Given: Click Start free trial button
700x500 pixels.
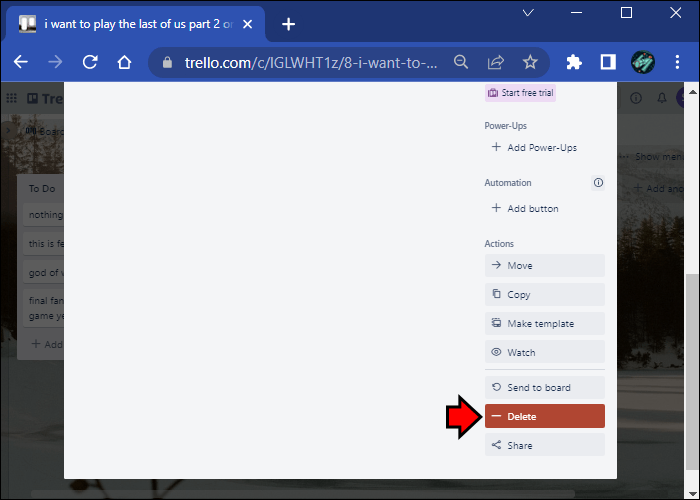Looking at the screenshot, I should [520, 93].
